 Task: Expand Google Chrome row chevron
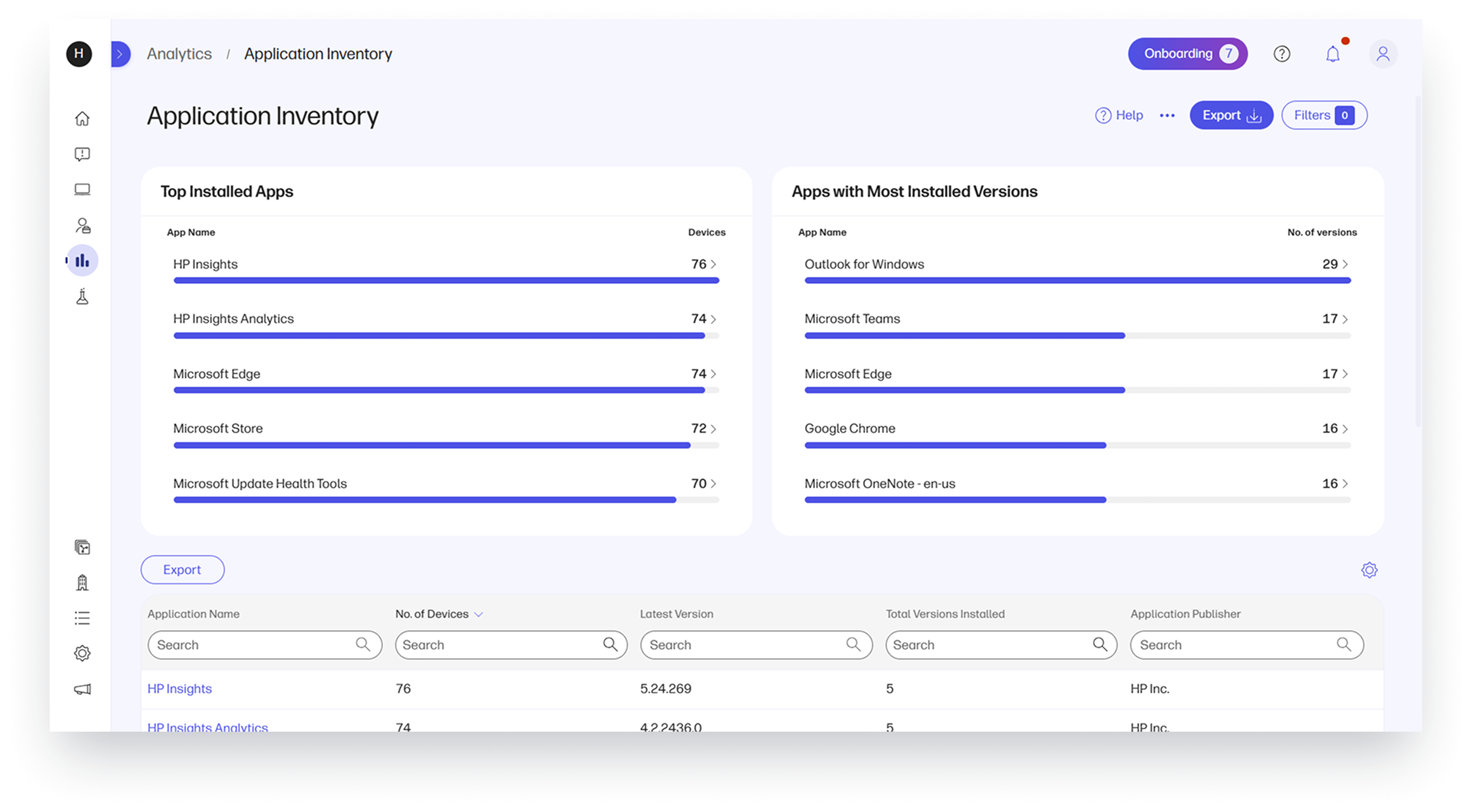click(1345, 428)
